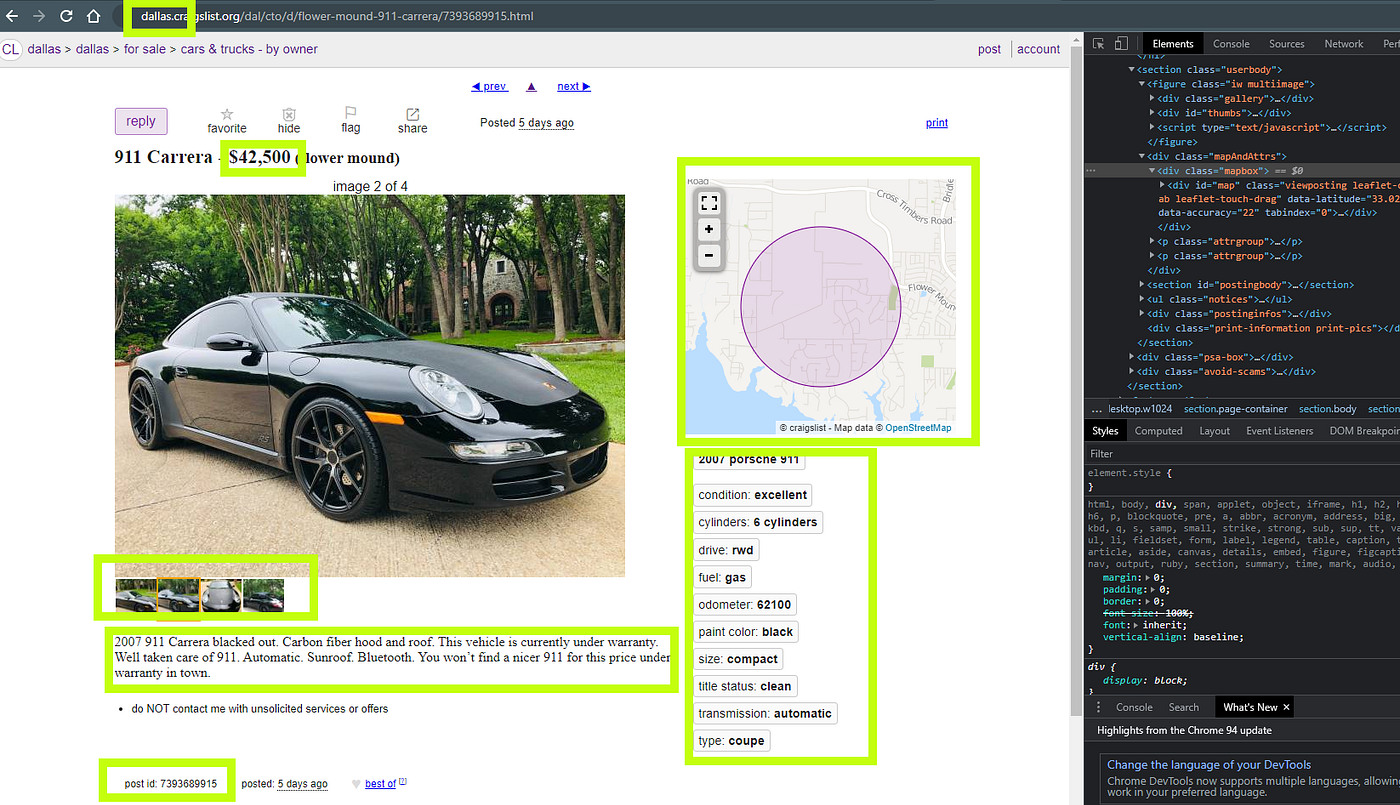Toggle the DevTools device toolbar icon
This screenshot has height=805, width=1400.
(x=1121, y=43)
